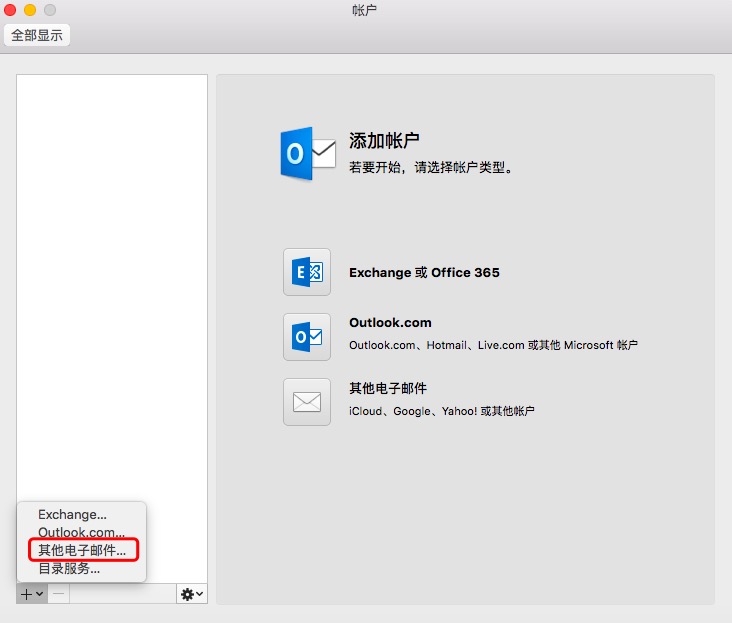
Task: Click the 添加帐户 title text
Action: point(383,140)
